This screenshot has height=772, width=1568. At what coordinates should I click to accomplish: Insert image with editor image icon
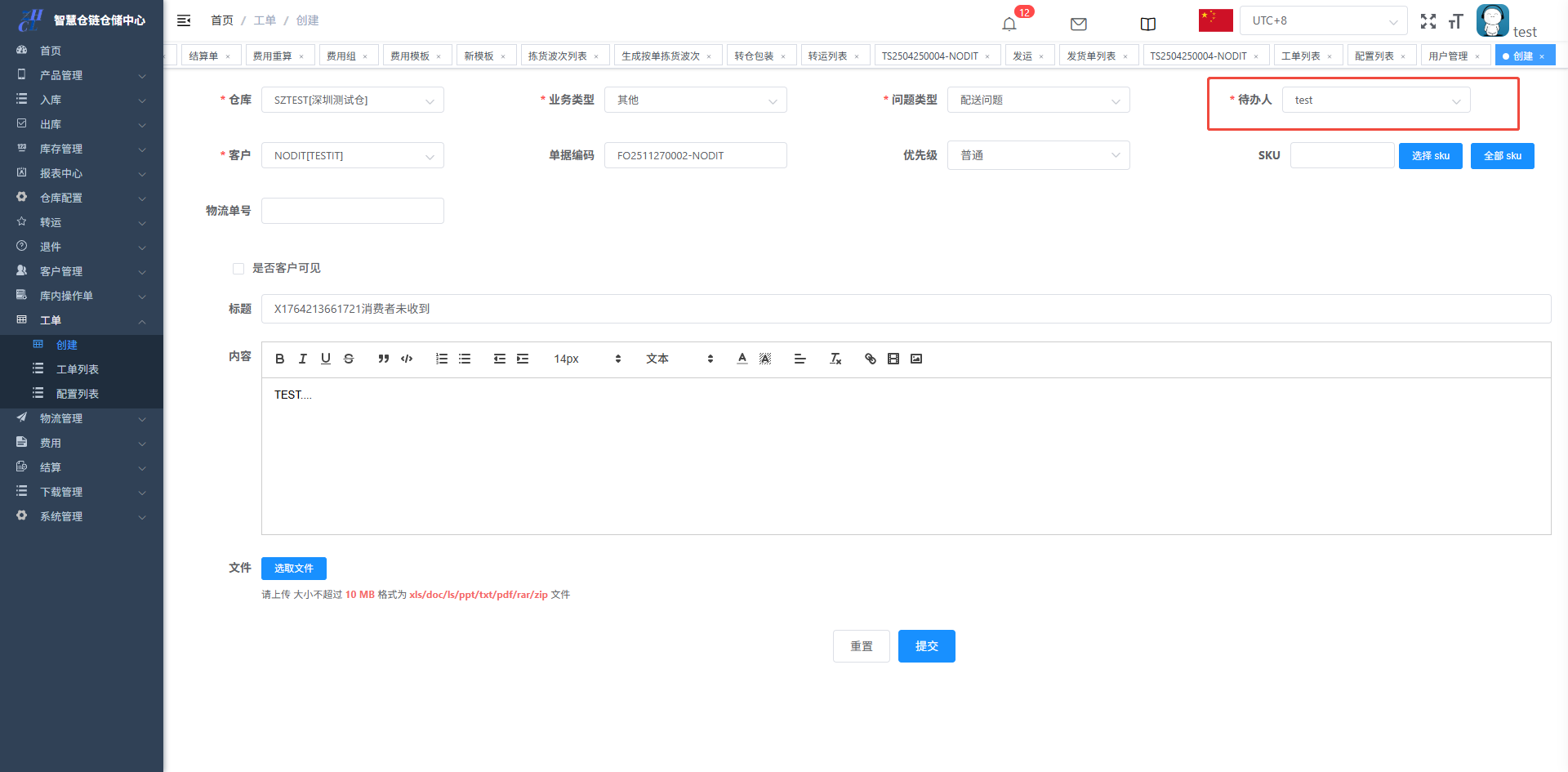coord(916,359)
